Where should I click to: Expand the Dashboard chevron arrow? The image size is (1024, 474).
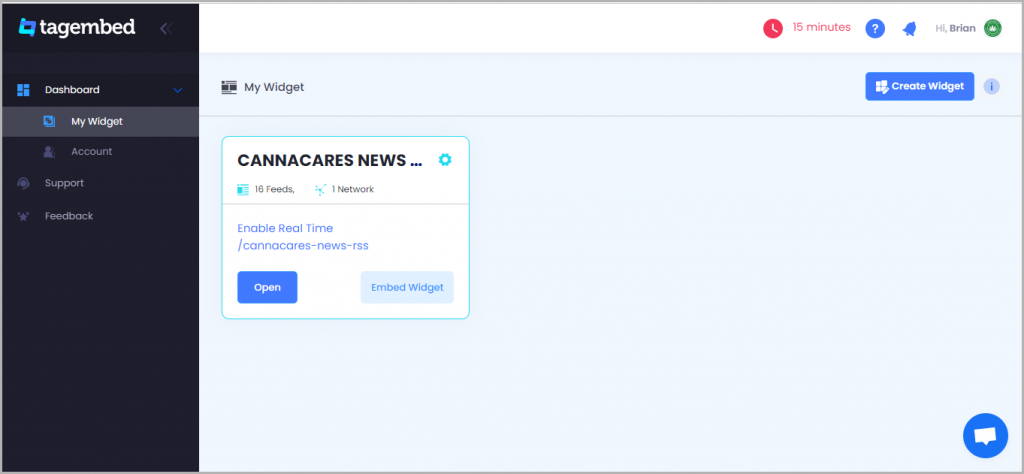point(178,90)
